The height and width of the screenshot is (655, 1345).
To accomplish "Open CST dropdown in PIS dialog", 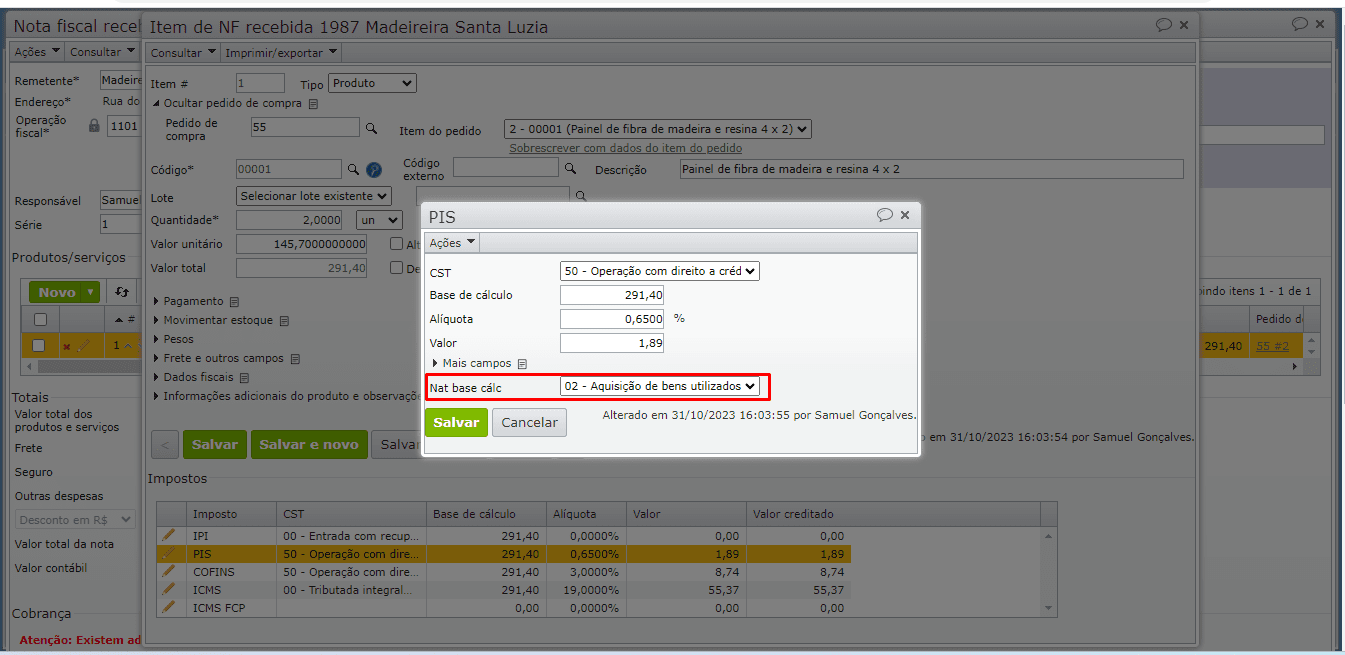I will click(660, 271).
